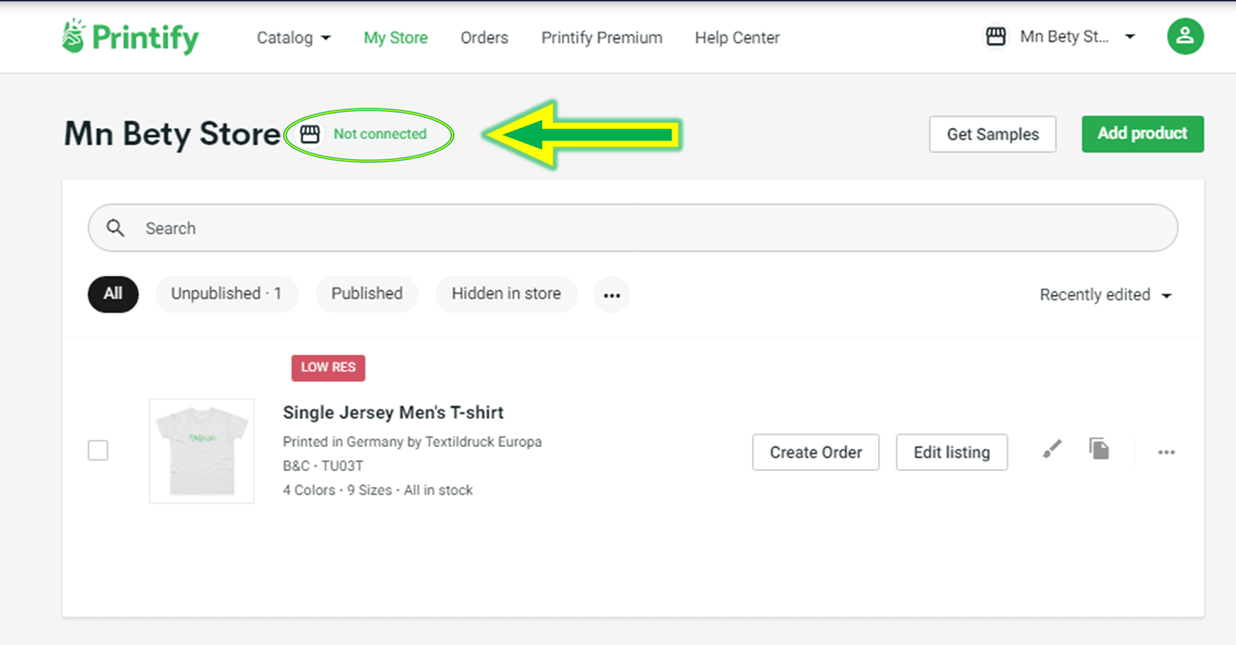Filter by Unpublished · 1

[227, 294]
